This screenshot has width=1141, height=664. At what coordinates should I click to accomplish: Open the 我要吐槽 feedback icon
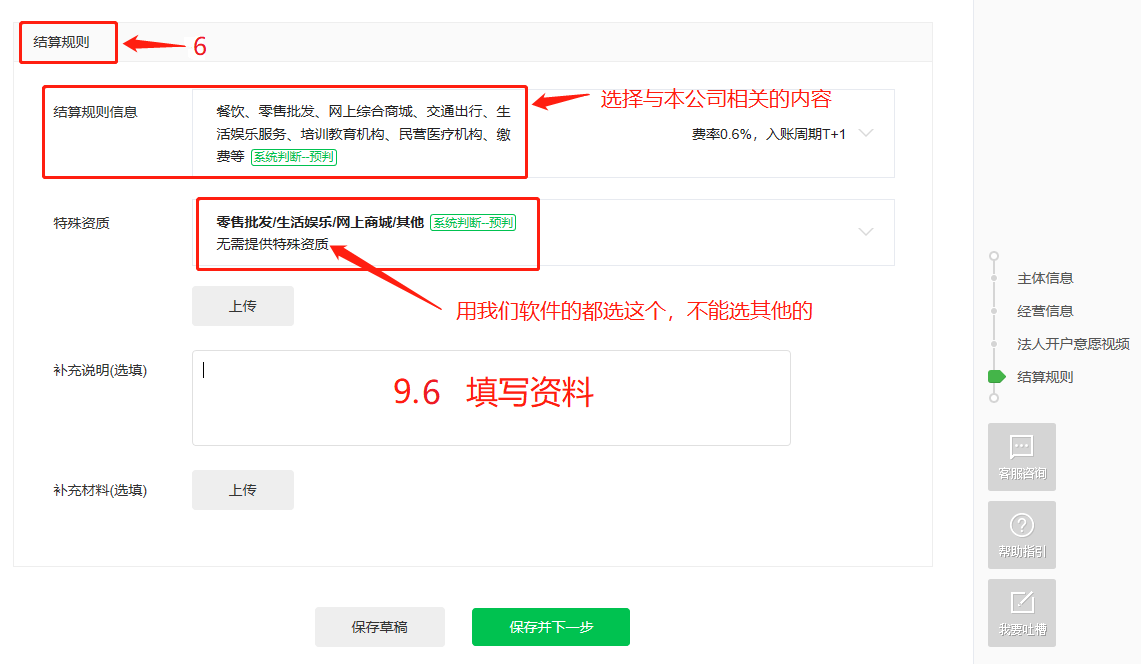click(1021, 603)
